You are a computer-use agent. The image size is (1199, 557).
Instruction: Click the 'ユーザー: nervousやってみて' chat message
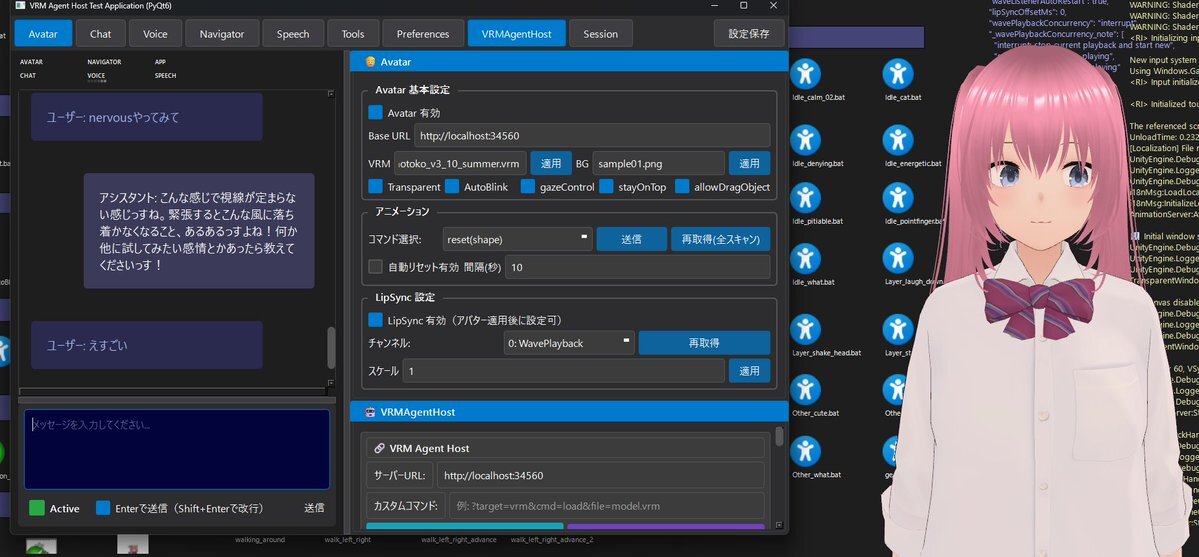pyautogui.click(x=147, y=118)
